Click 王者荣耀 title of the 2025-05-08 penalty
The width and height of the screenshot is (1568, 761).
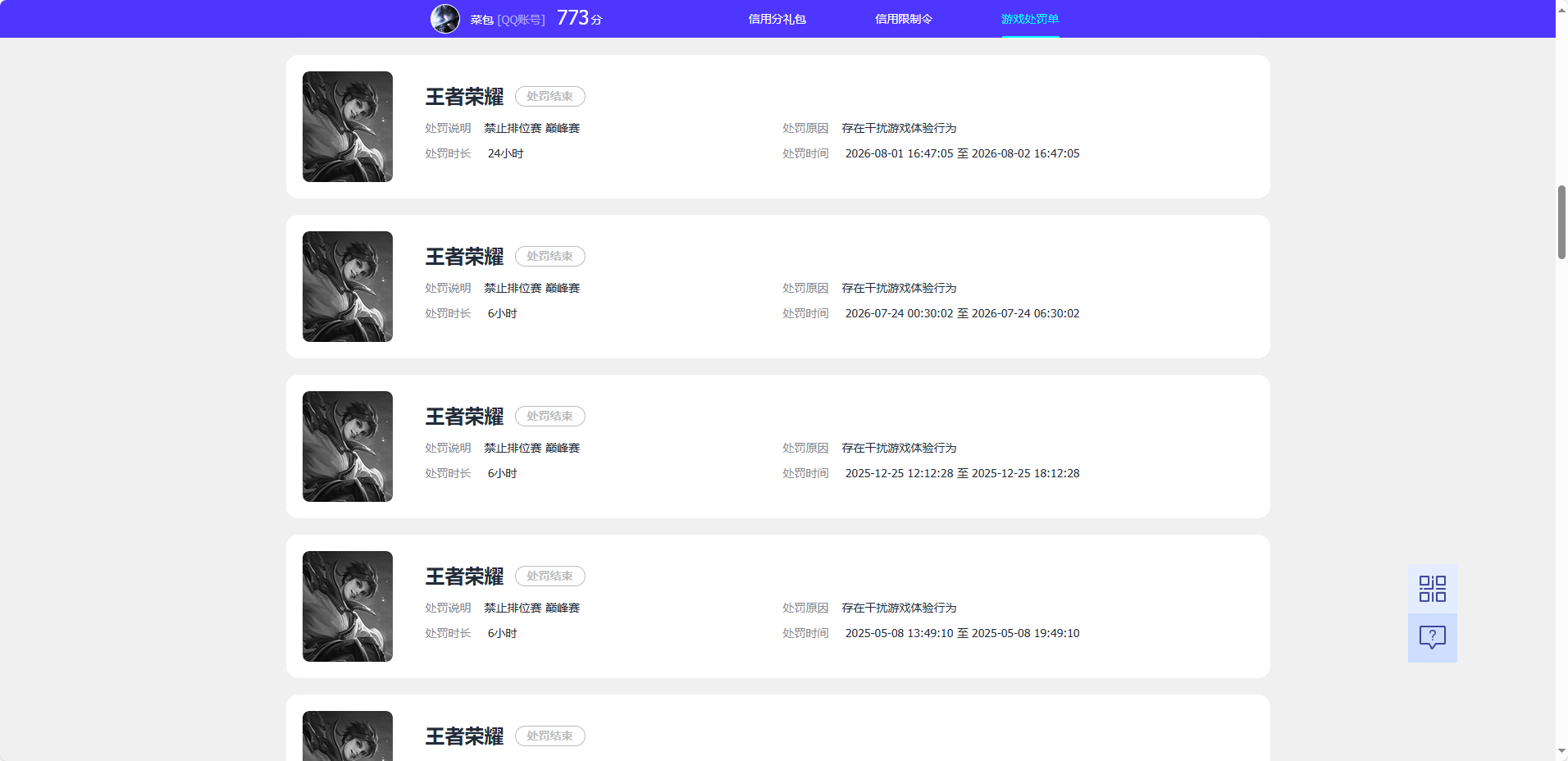pyautogui.click(x=464, y=576)
